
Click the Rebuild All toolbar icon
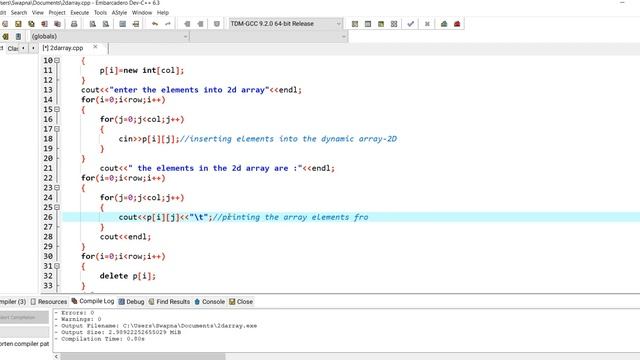[x=394, y=24]
